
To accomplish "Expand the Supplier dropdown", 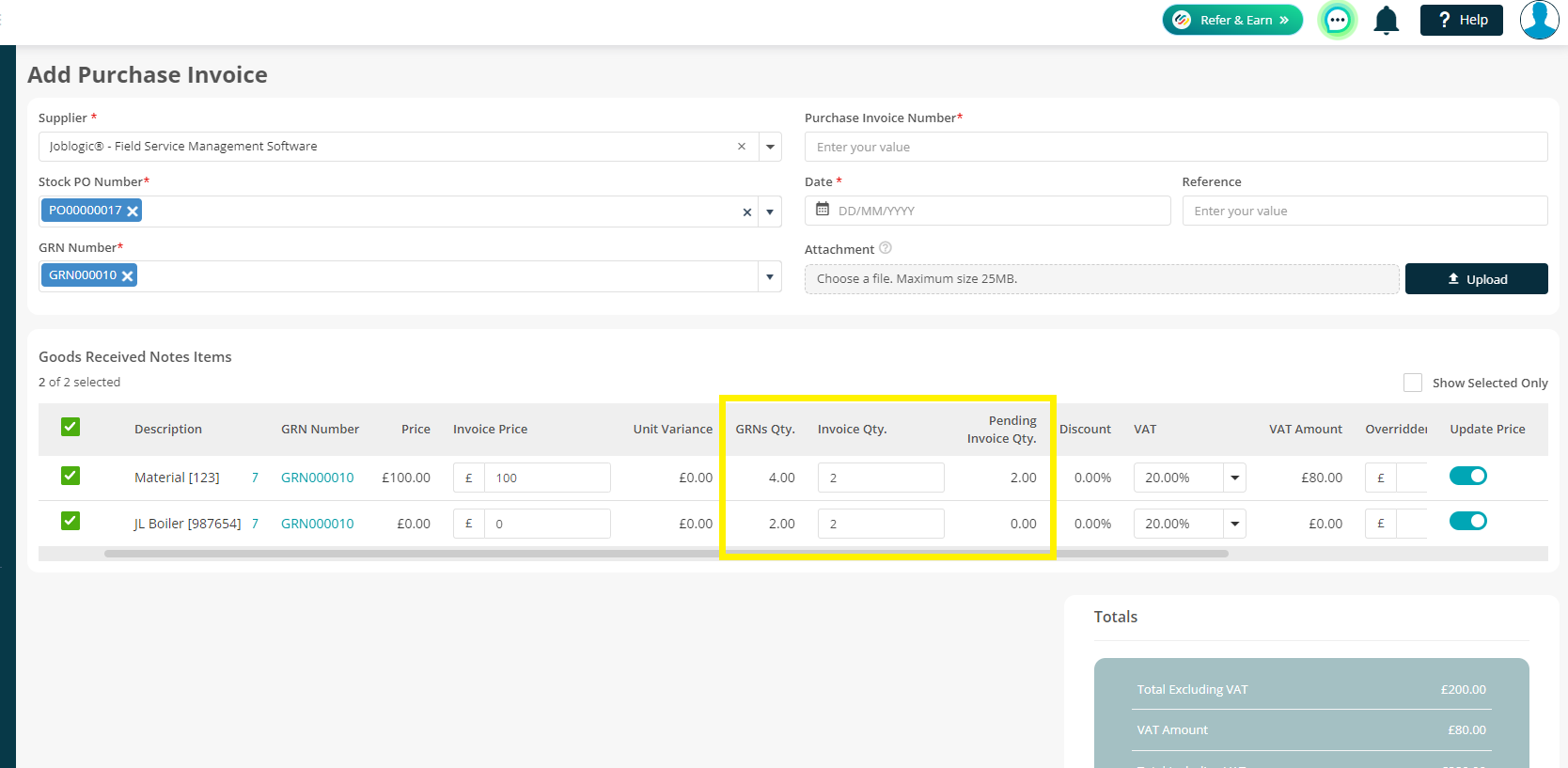I will [x=770, y=147].
